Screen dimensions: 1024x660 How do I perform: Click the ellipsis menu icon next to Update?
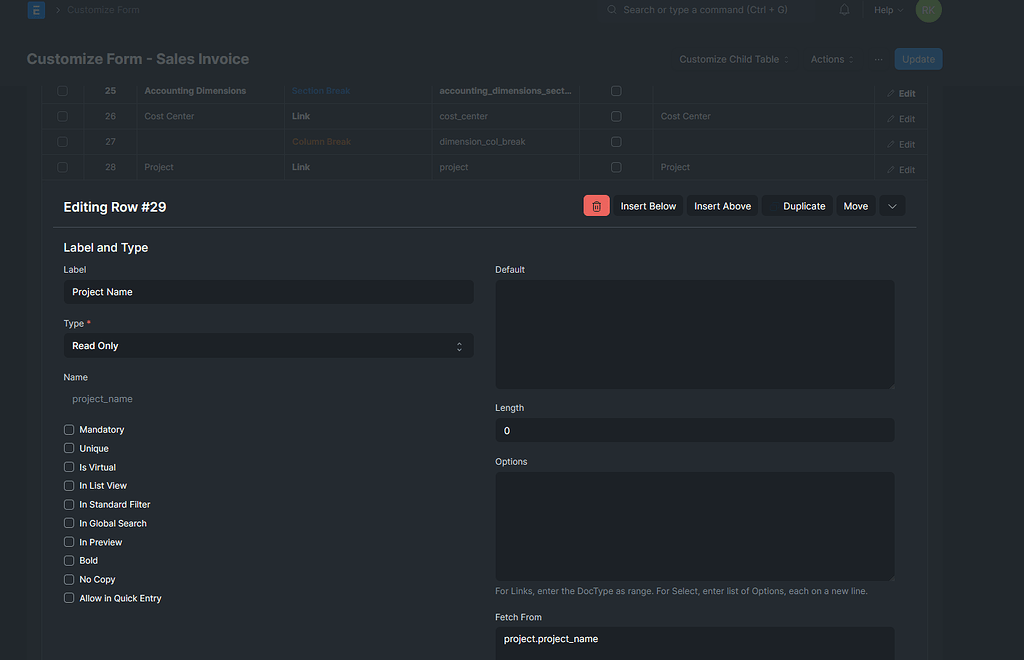(877, 58)
